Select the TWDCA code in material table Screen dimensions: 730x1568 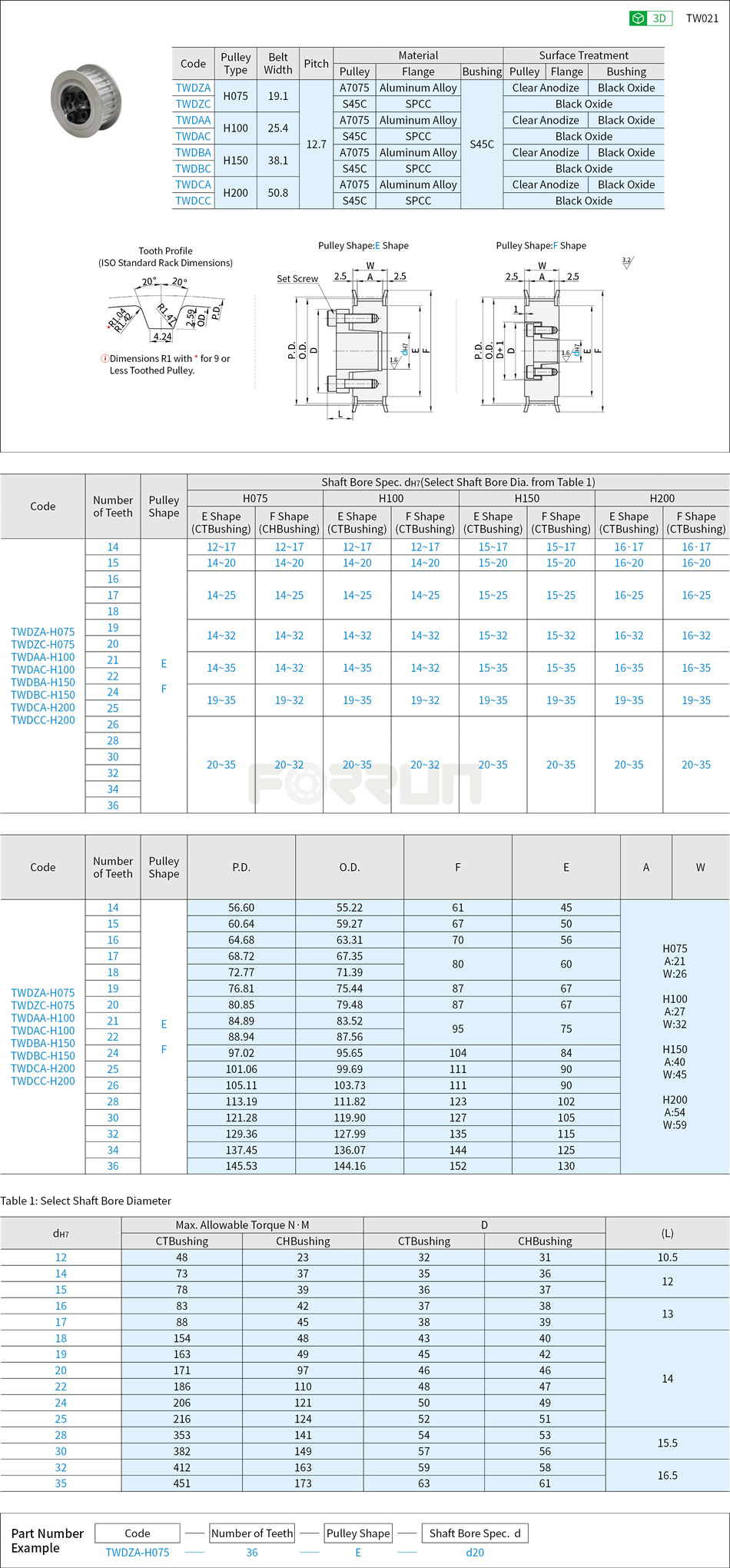[x=193, y=184]
